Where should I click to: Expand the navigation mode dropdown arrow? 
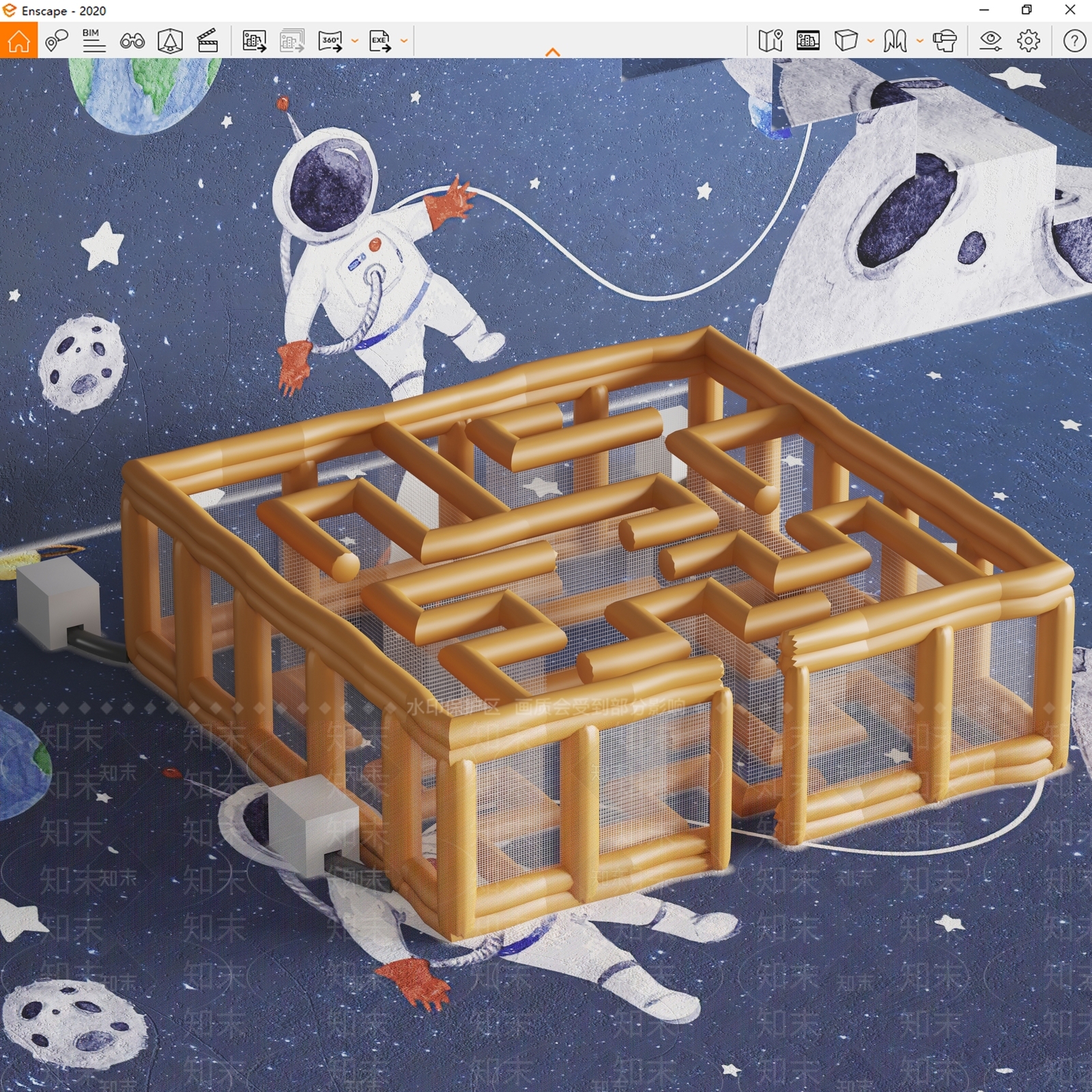[919, 41]
